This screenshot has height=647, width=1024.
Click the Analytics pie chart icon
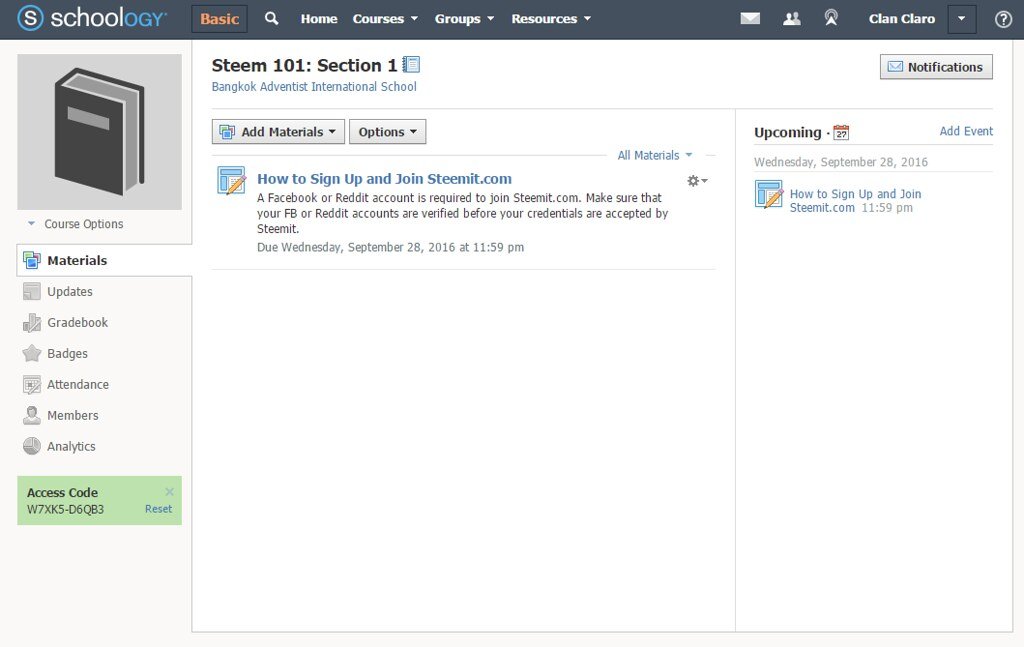coord(31,446)
